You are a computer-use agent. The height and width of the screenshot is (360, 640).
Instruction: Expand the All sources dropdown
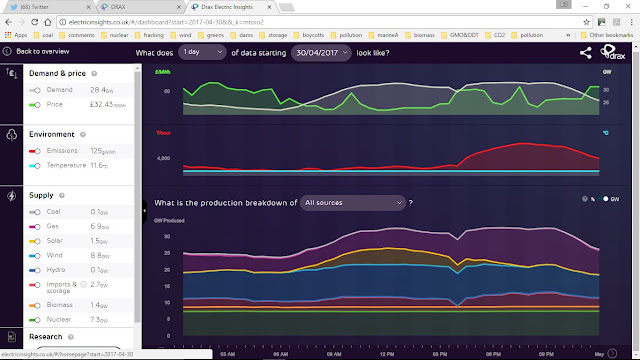353,203
